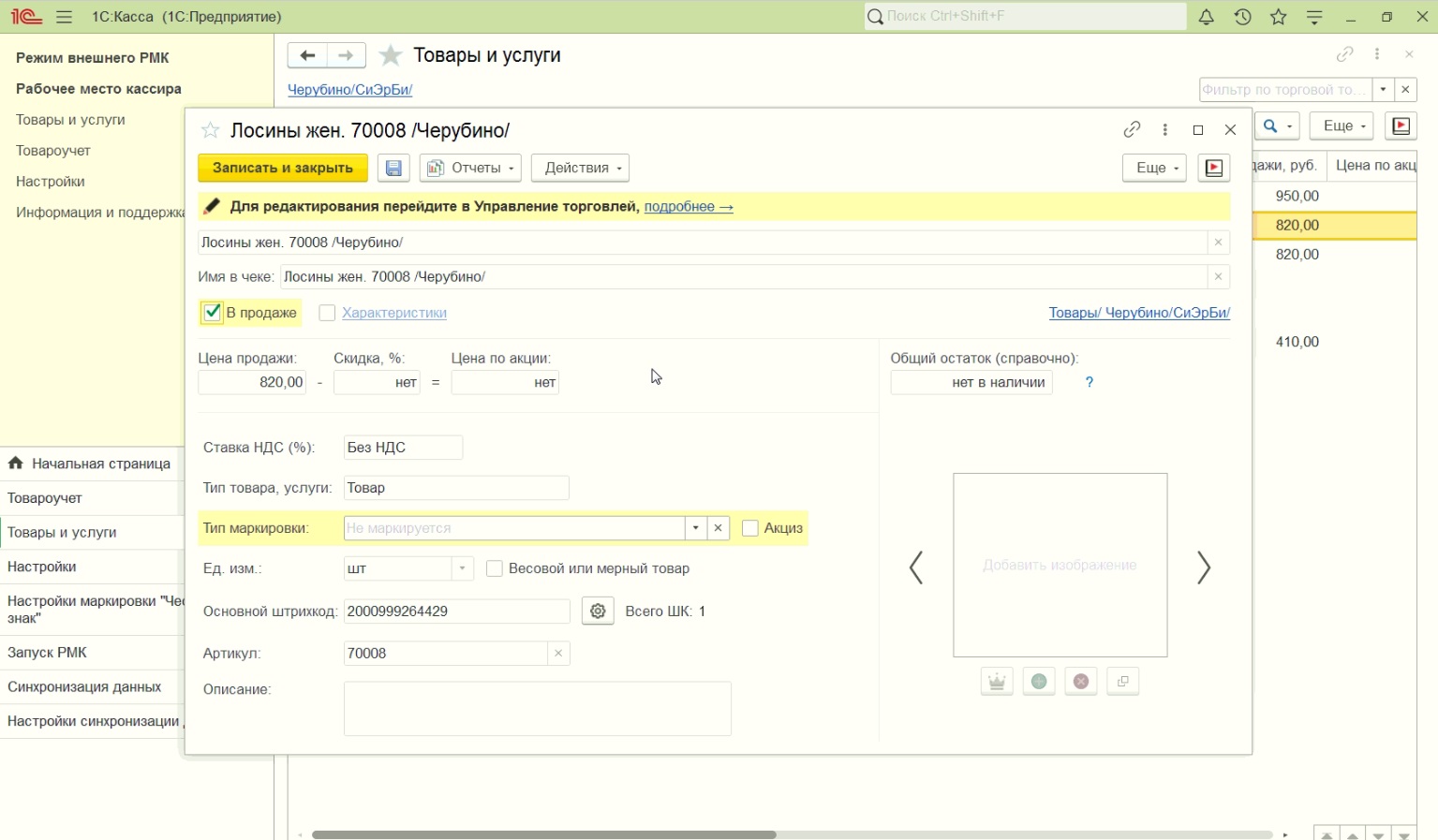1438x840 pixels.
Task: Click the barcode settings gear icon
Action: 598,612
